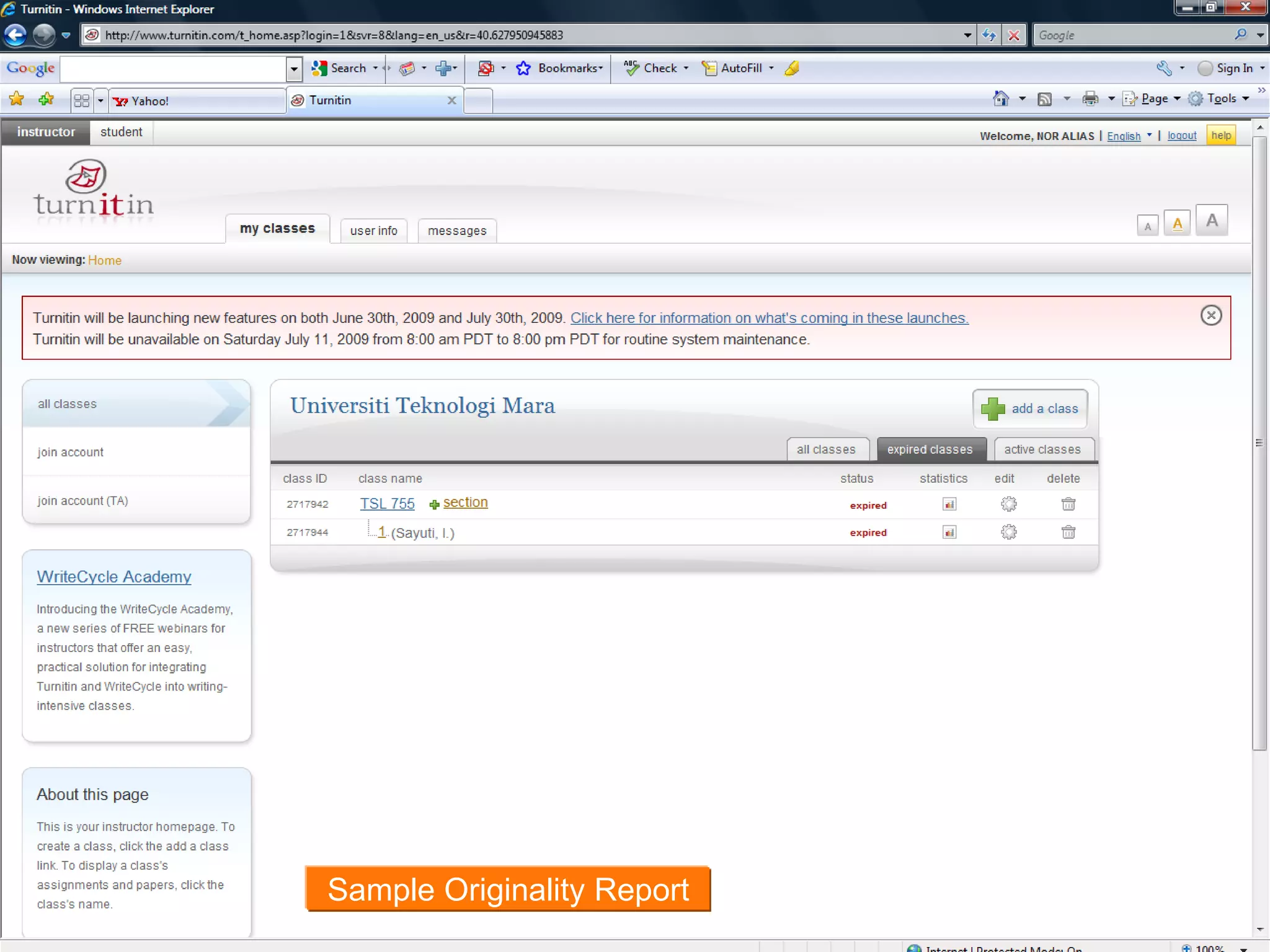
Task: Open address bar history dropdown arrow
Action: 967,35
